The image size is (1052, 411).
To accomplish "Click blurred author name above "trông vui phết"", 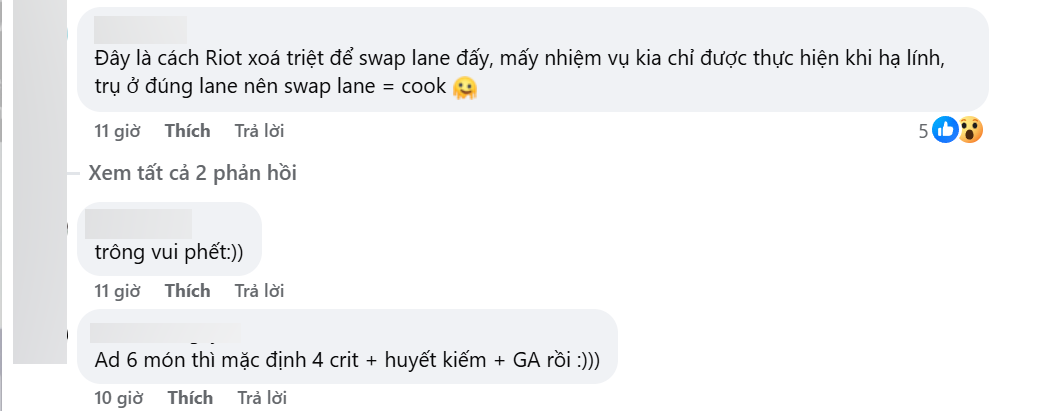I will click(x=138, y=222).
